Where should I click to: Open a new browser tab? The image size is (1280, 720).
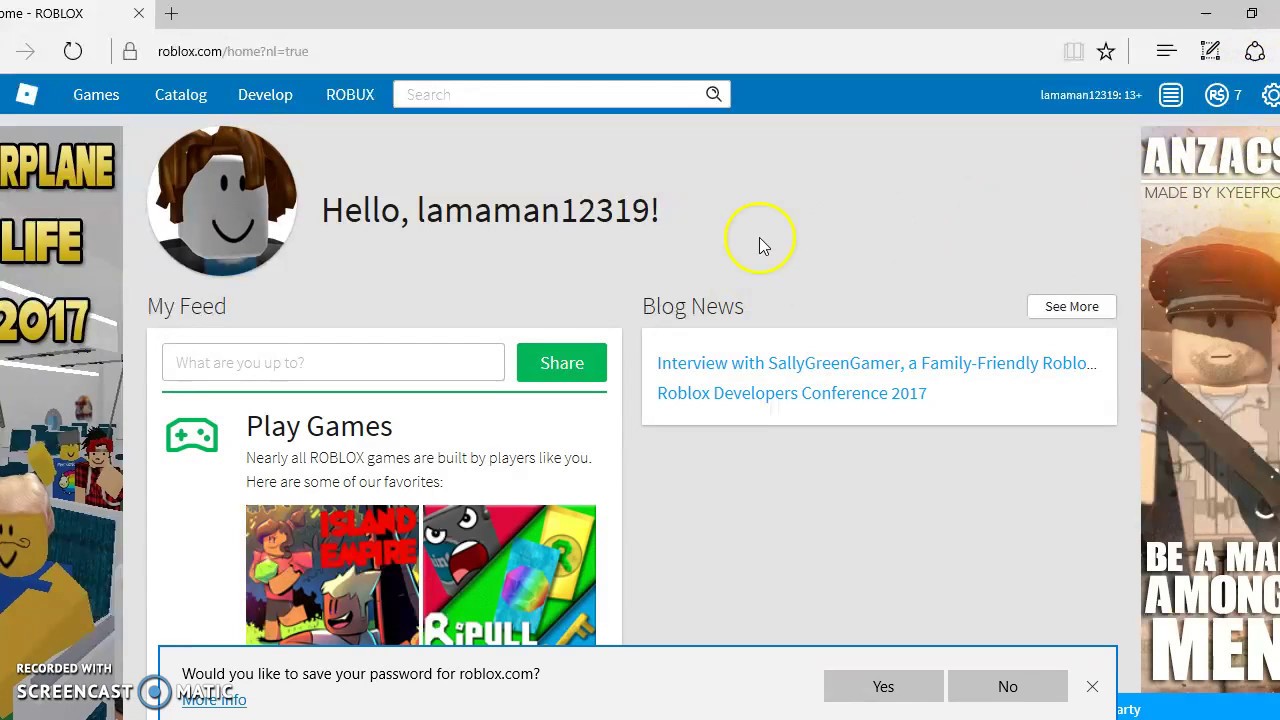coord(172,14)
